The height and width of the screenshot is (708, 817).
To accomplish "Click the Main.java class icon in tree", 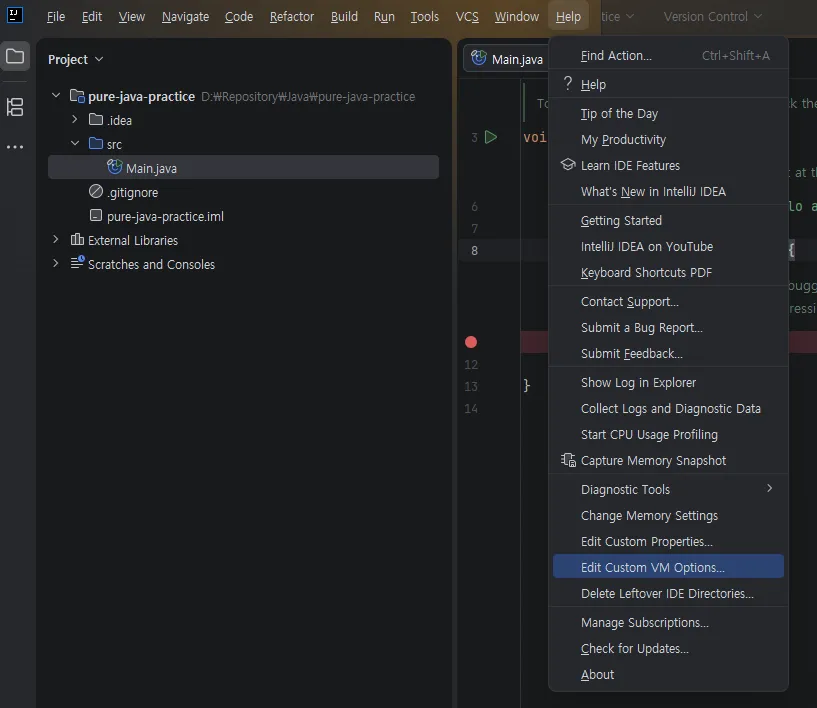I will coord(115,167).
